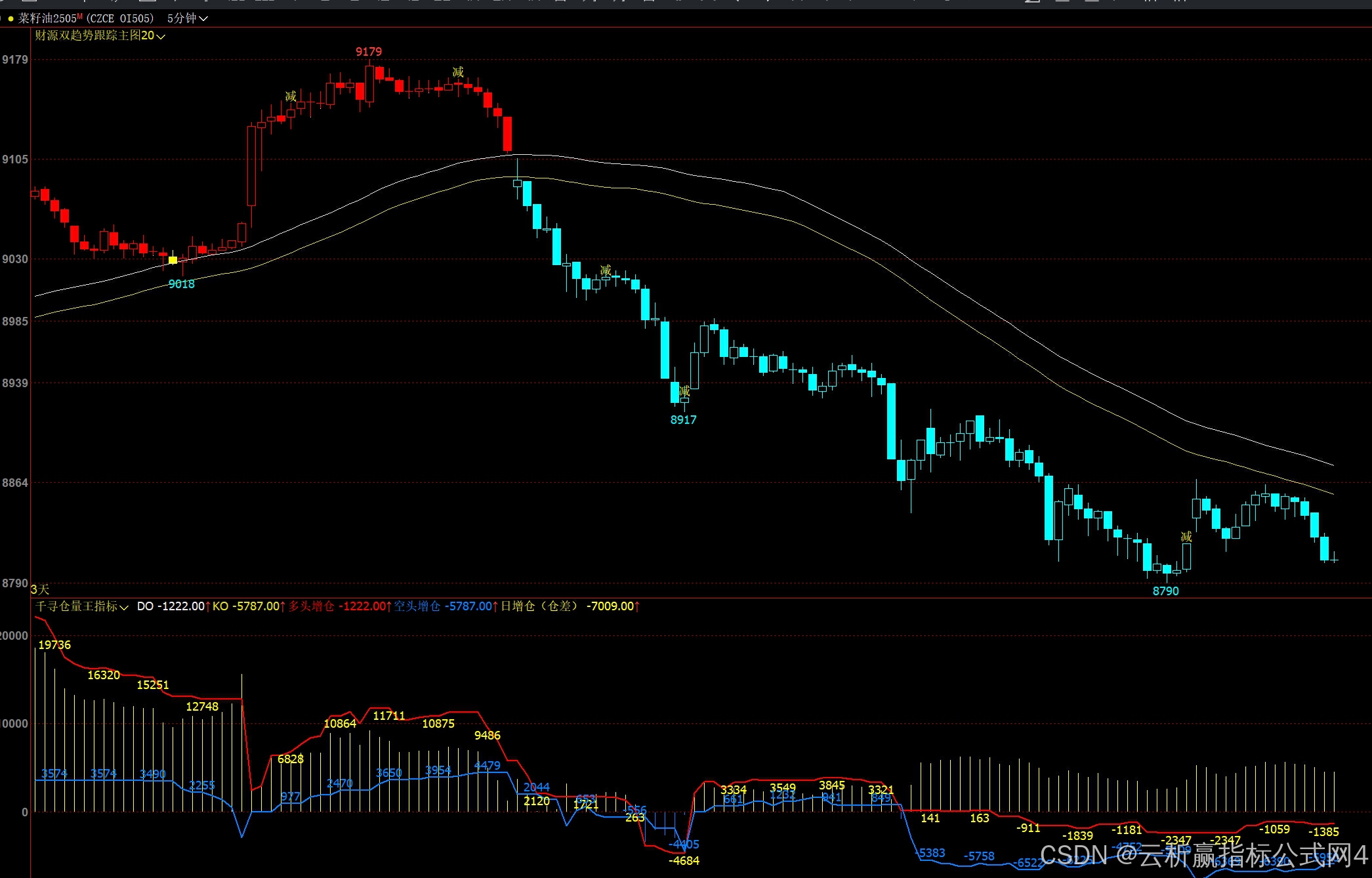This screenshot has height=878, width=1372.
Task: Select the yellow candle above 9018
Action: click(173, 261)
